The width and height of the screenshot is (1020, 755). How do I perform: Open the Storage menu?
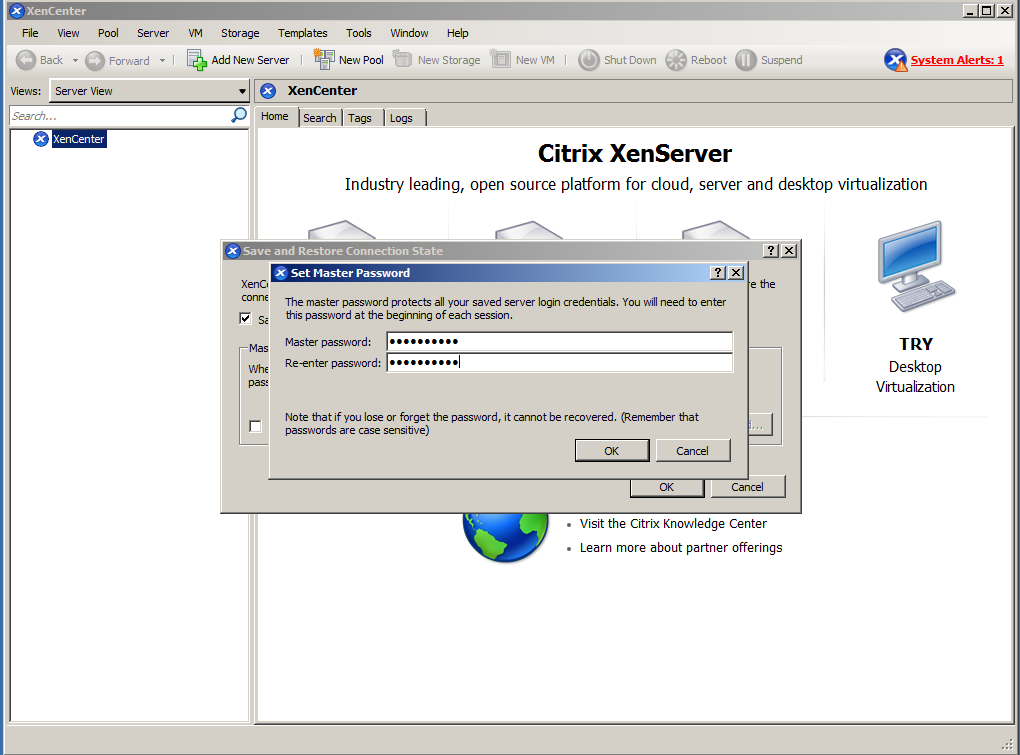240,33
